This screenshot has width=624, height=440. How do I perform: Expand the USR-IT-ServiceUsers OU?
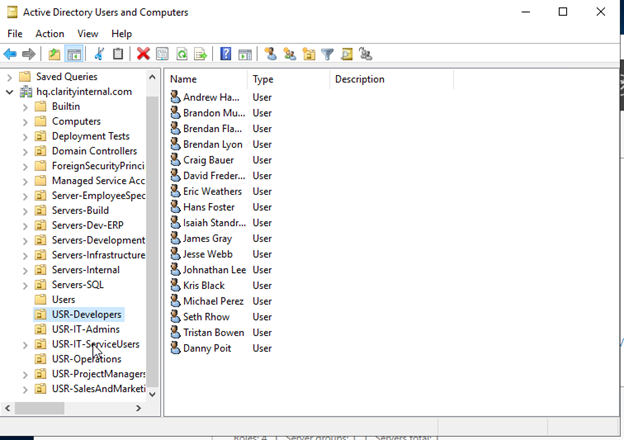pos(25,345)
